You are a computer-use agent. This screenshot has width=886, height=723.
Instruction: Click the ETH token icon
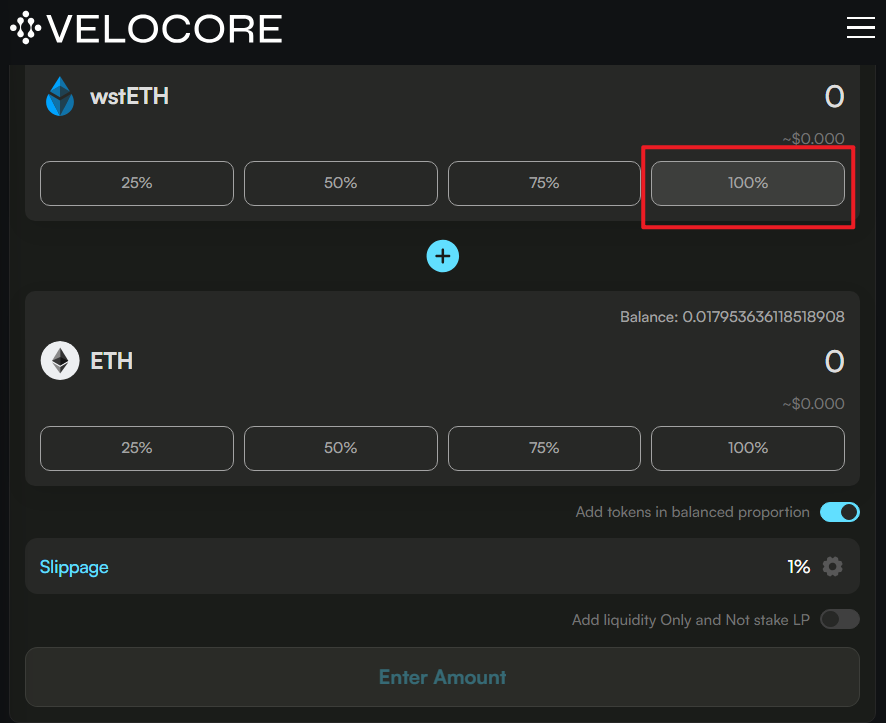[x=60, y=360]
